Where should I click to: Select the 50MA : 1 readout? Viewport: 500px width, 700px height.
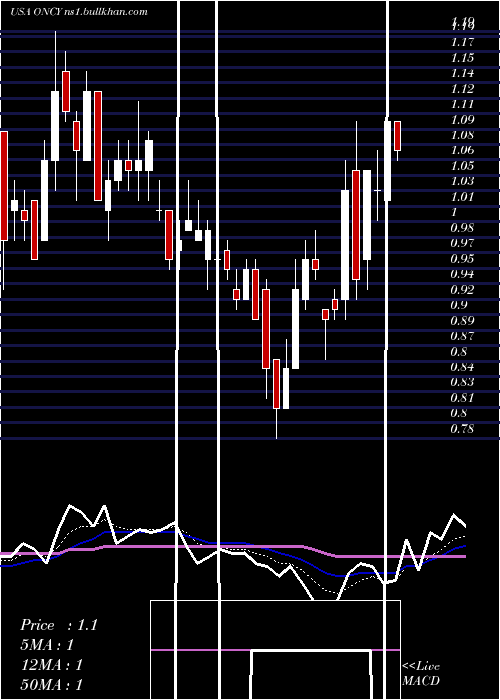tap(52, 685)
